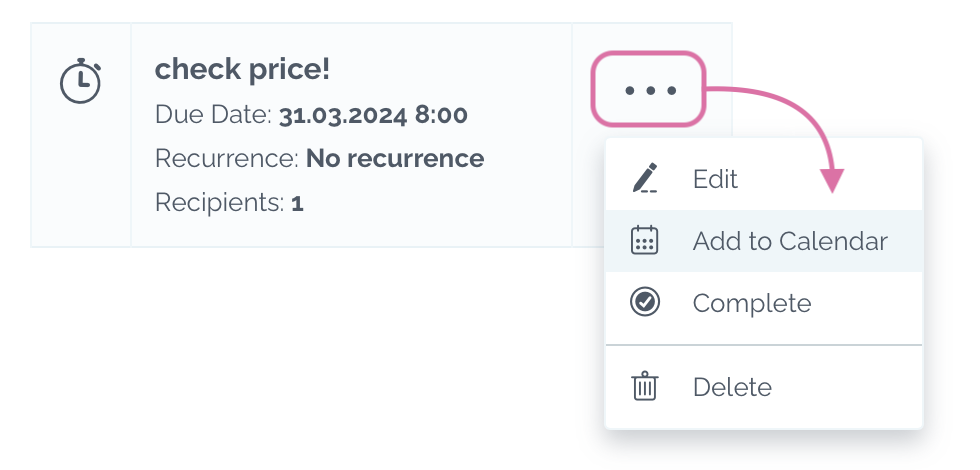The height and width of the screenshot is (470, 980).
Task: Click the due date value 31.03.2024 8:00
Action: tap(373, 115)
